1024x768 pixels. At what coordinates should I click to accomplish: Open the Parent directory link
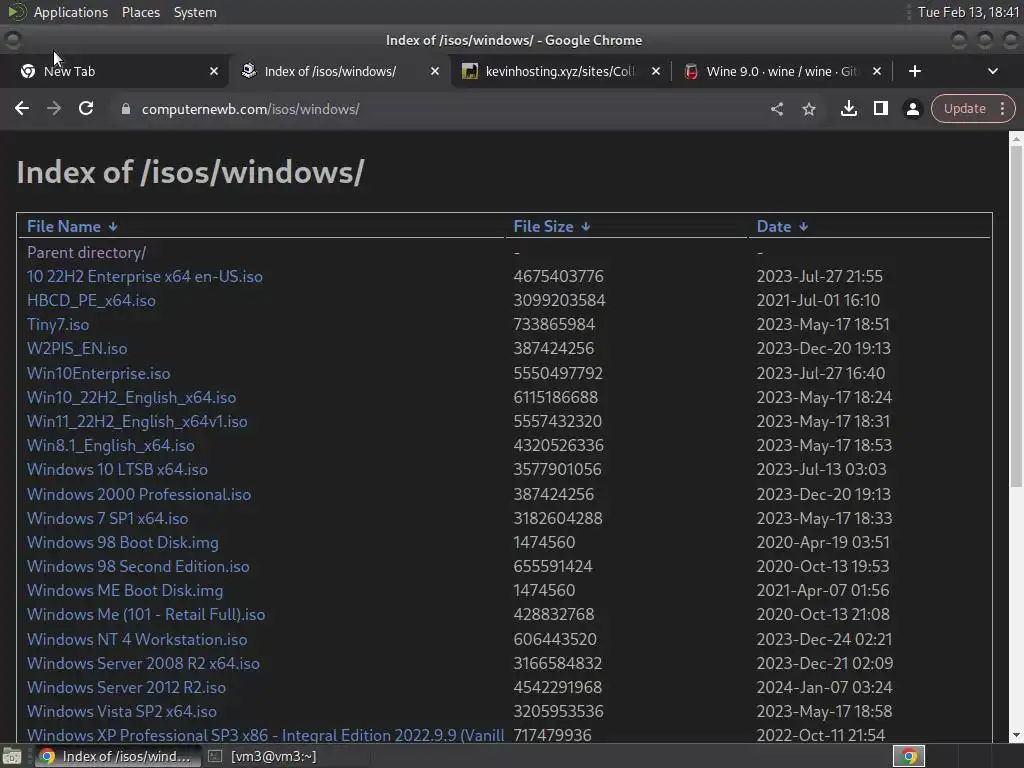86,252
